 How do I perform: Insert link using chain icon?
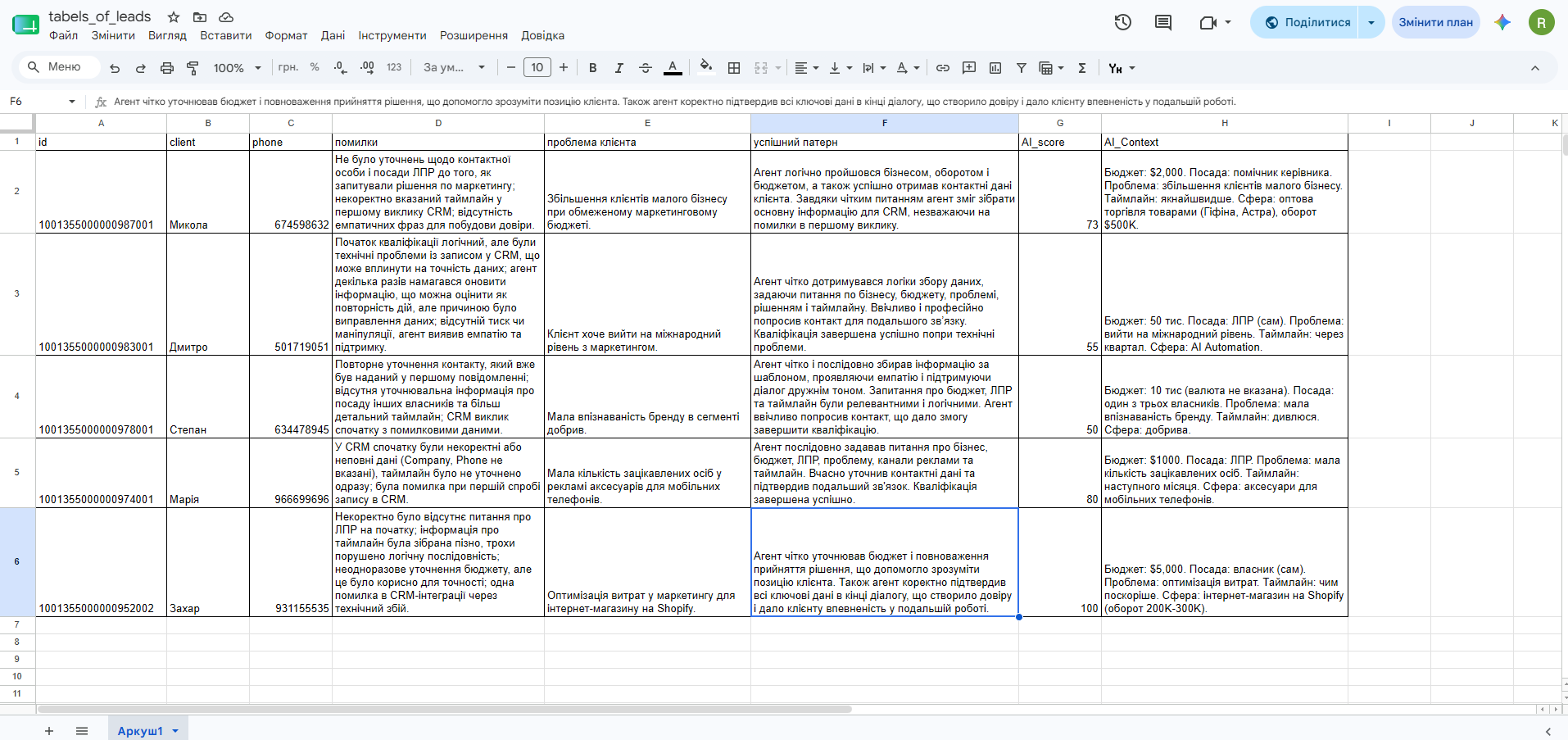coord(943,68)
